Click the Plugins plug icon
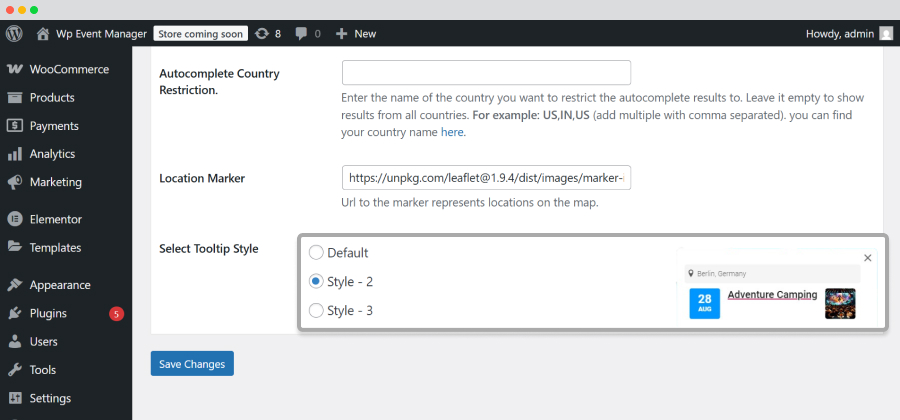 coord(14,313)
